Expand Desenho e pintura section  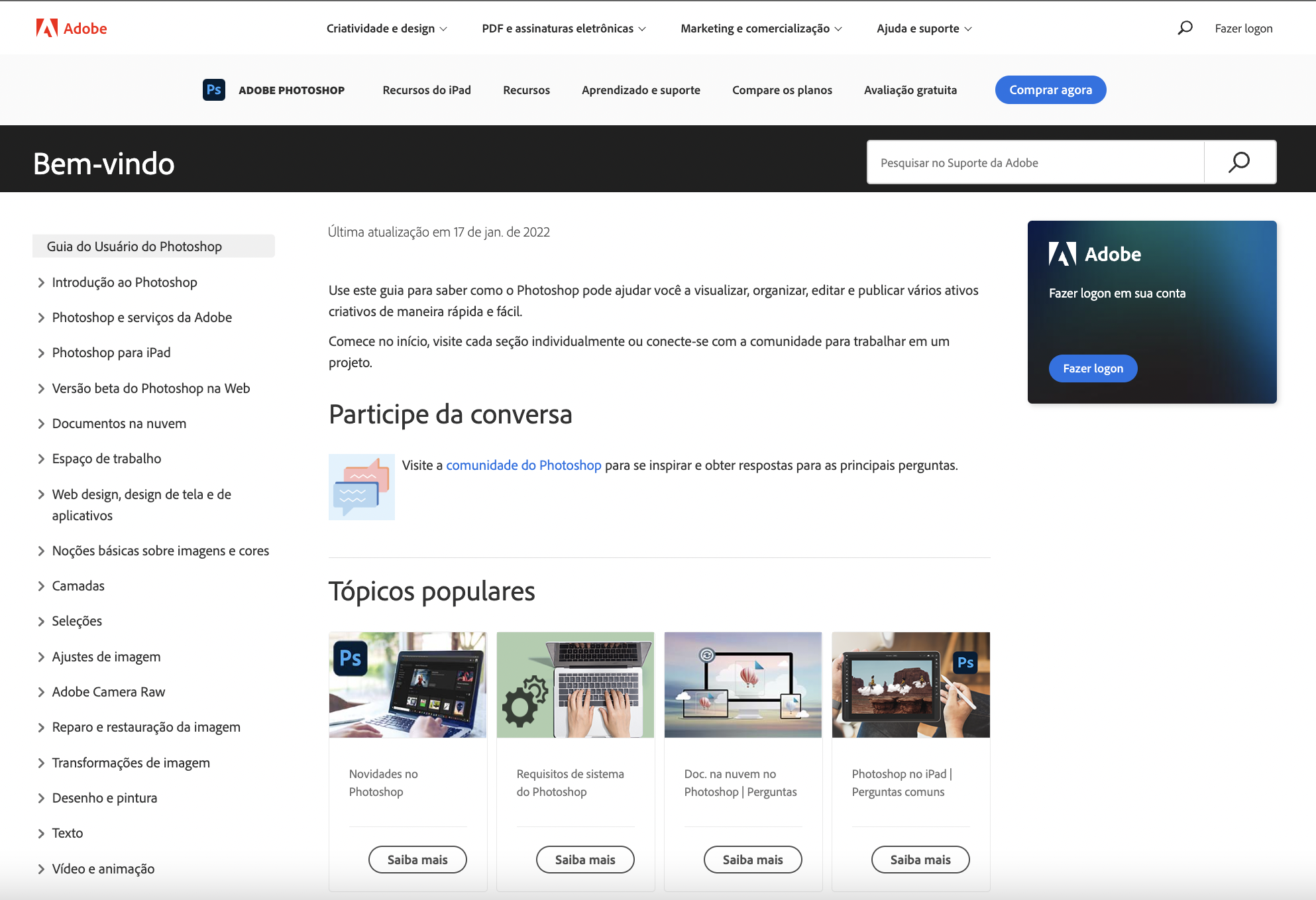pyautogui.click(x=97, y=798)
